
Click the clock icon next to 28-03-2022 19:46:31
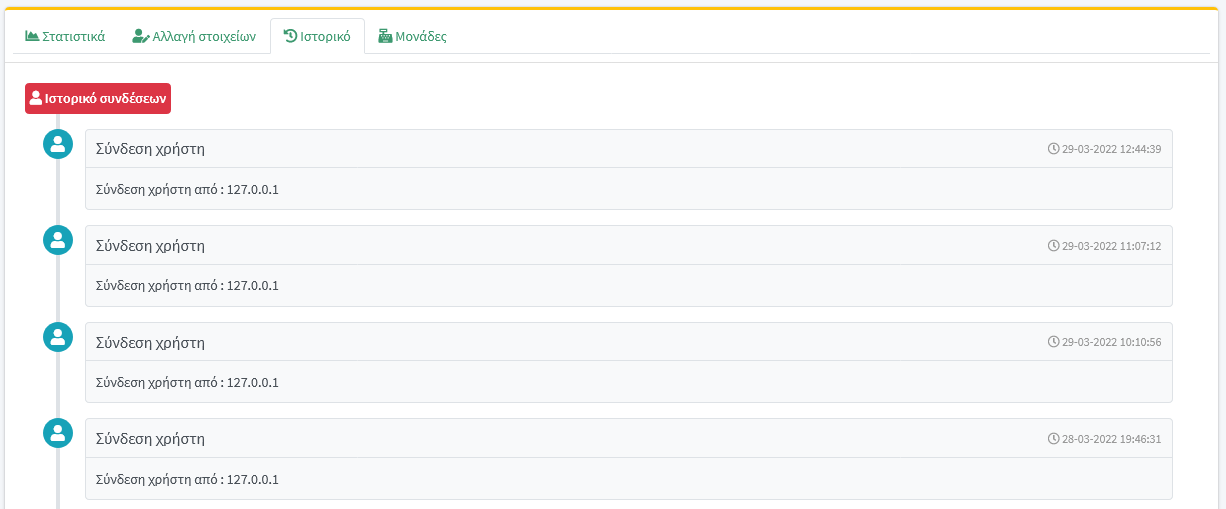[1053, 439]
